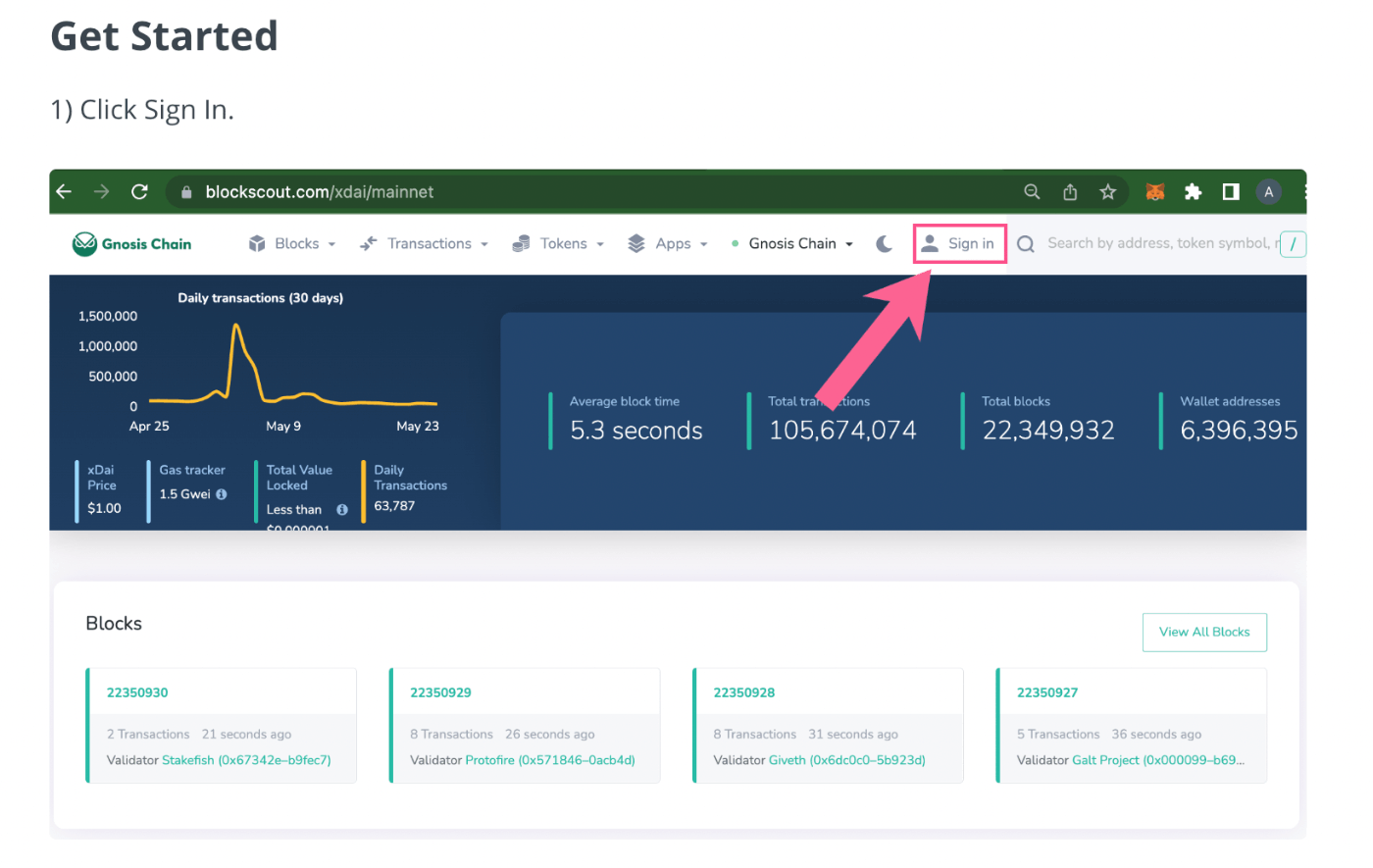Open the Protofire validator address link

tap(550, 761)
